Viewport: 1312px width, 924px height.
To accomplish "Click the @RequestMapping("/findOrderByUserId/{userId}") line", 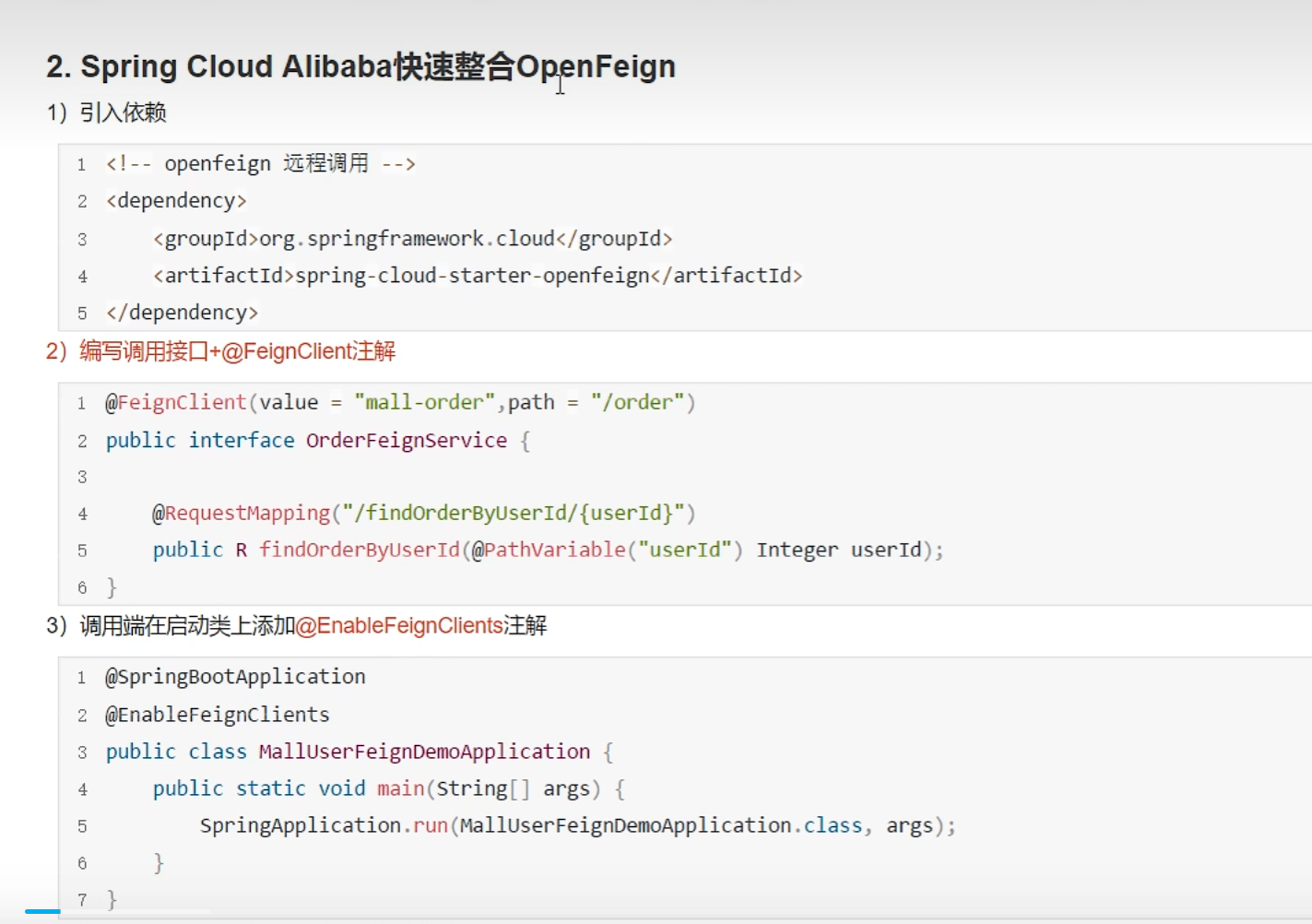I will (424, 513).
